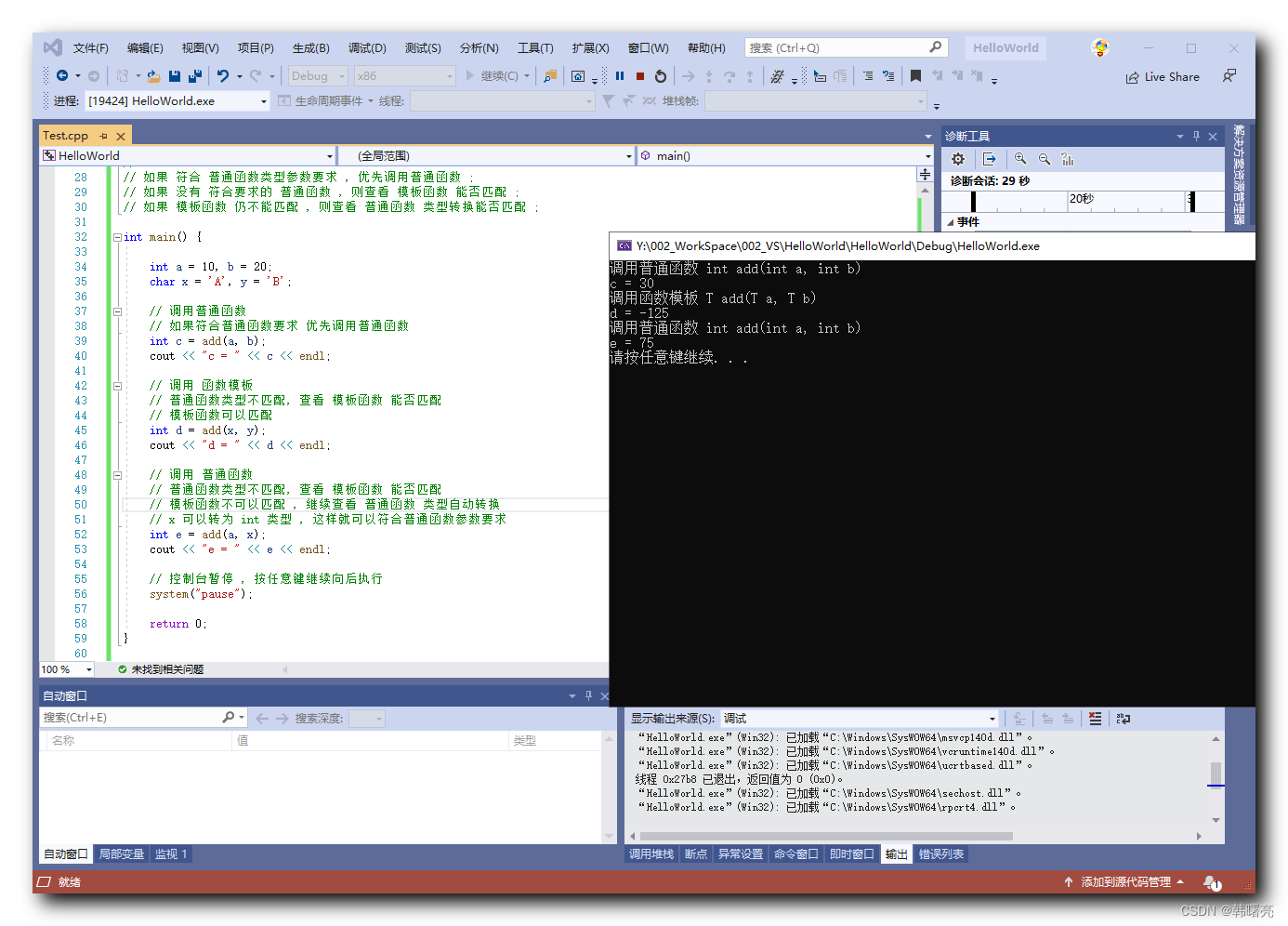This screenshot has width=1288, height=926.
Task: Collapse the comment block at line 48
Action: point(117,475)
